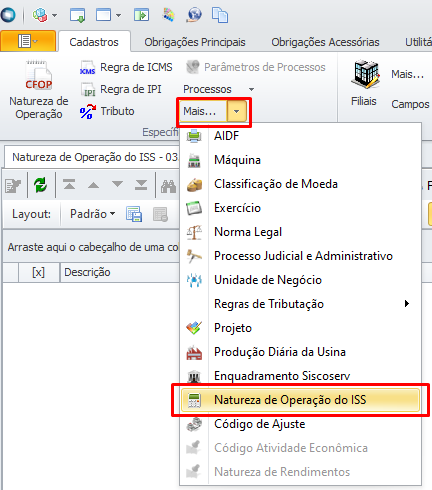
Task: Select Código de Ajuste menu item
Action: pos(301,424)
